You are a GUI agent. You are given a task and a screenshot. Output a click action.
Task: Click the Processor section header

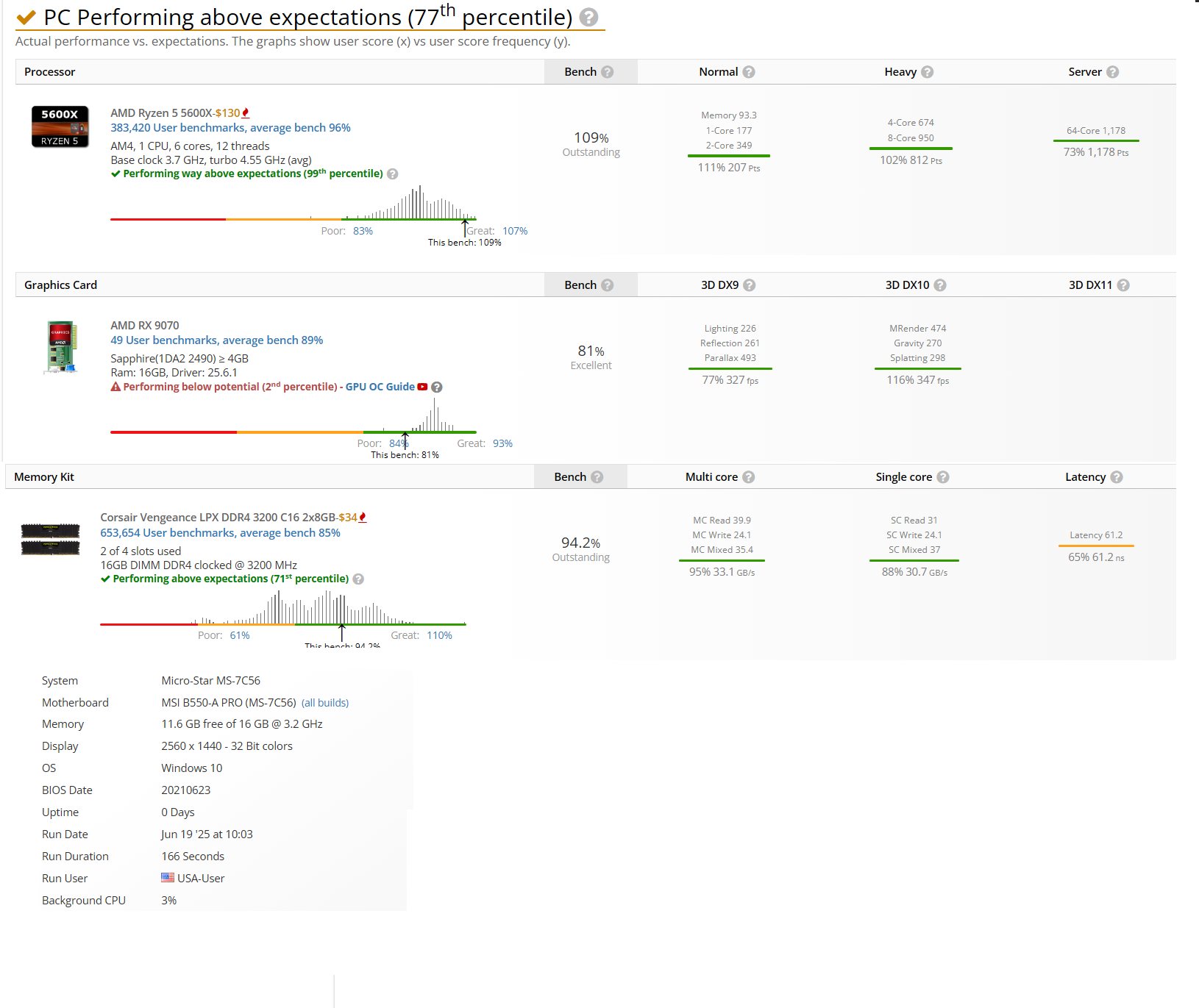click(x=49, y=72)
